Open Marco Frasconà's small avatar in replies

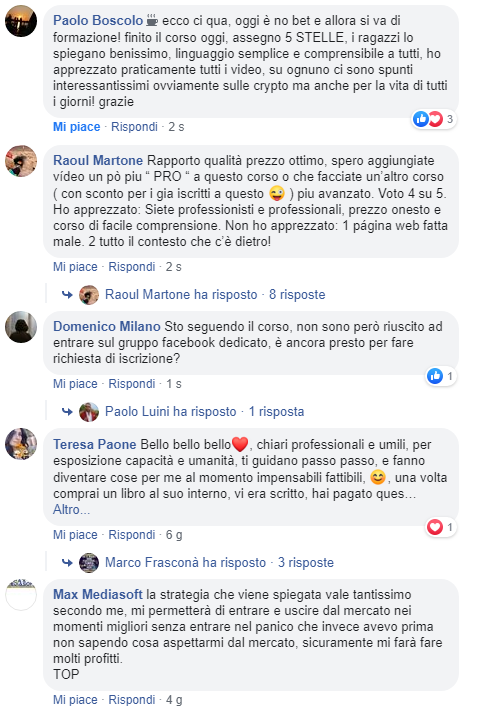tap(89, 563)
